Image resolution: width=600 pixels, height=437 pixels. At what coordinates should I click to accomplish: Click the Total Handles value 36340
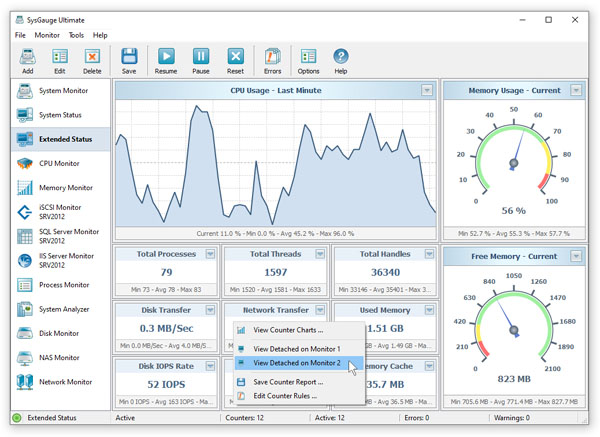point(385,272)
